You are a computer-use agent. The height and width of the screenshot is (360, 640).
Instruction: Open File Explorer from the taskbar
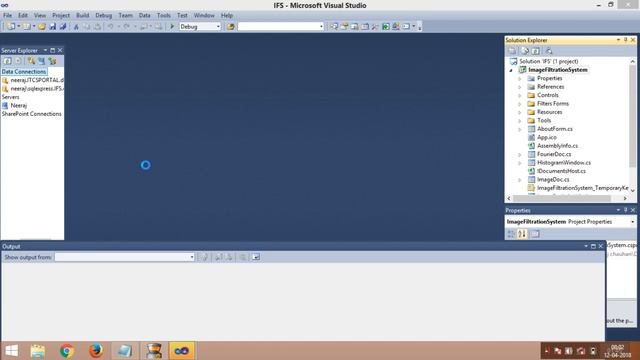tap(38, 351)
